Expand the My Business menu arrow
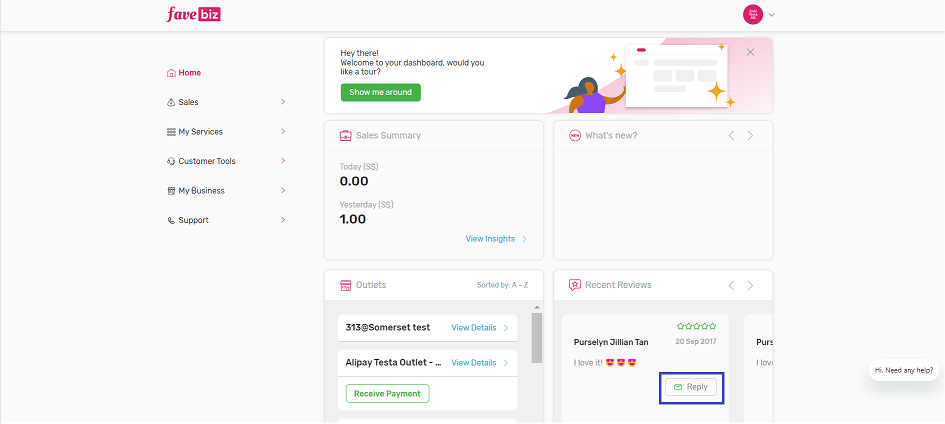This screenshot has width=945, height=424. (x=283, y=190)
